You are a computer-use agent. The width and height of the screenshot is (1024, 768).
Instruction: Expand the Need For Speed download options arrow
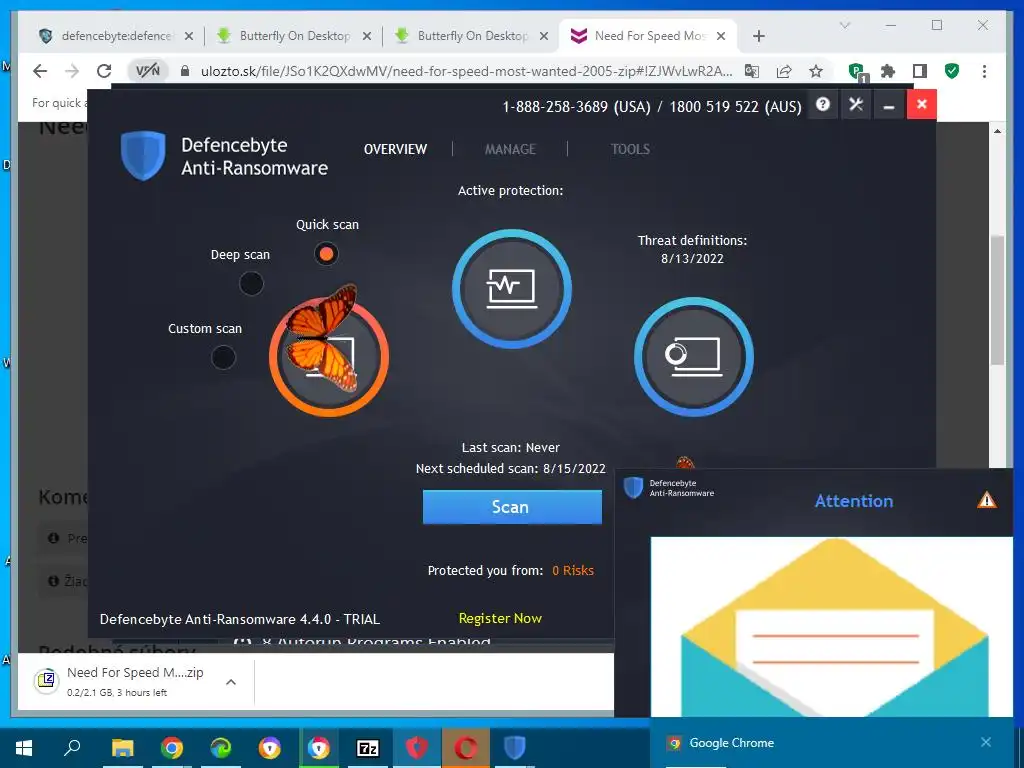point(231,682)
